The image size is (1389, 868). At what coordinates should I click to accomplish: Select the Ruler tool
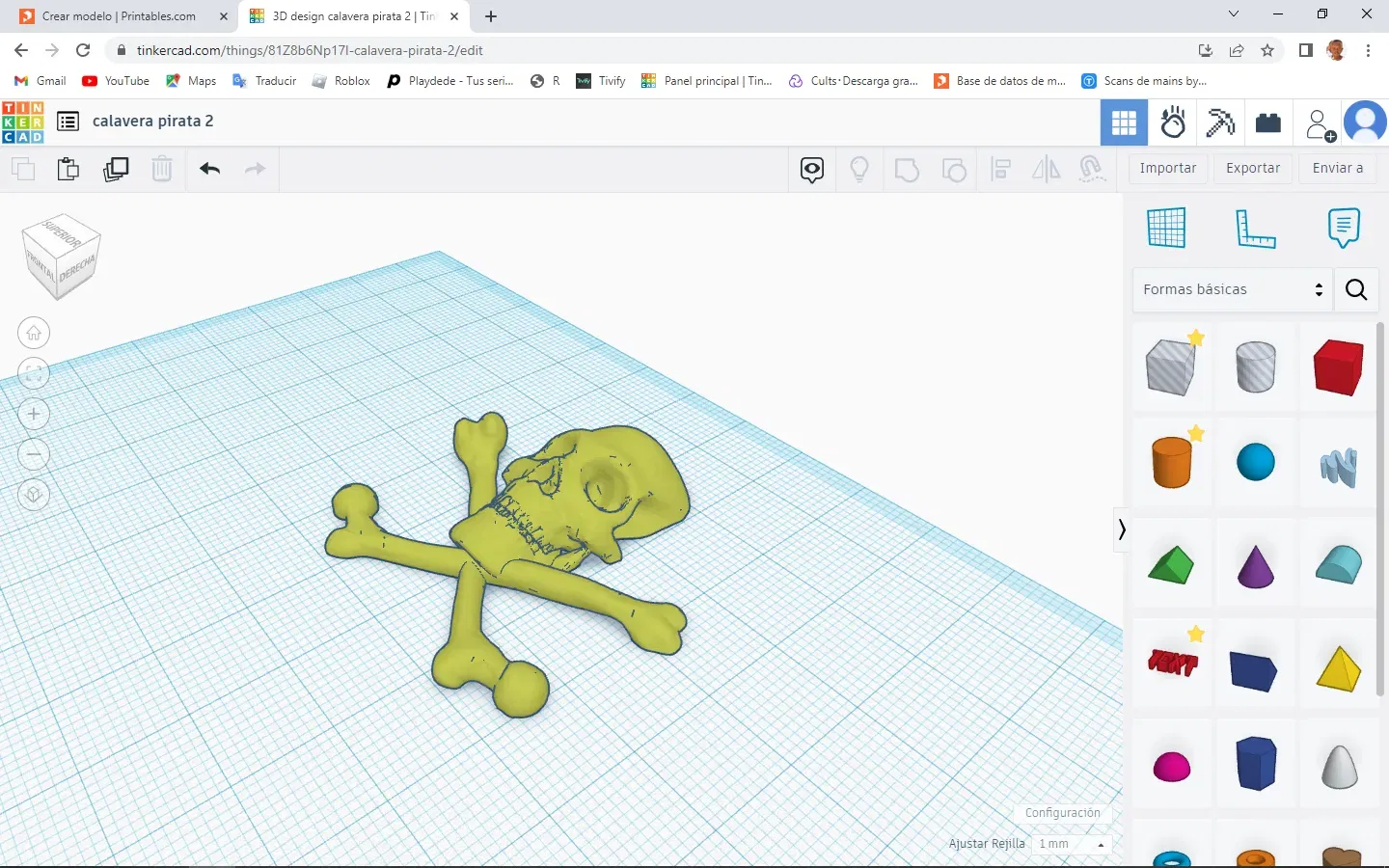coord(1255,229)
